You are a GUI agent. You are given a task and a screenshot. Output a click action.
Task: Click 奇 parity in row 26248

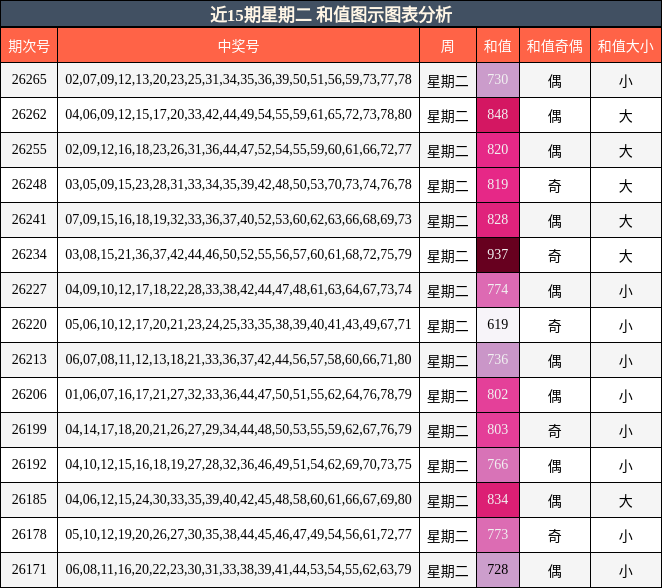(555, 186)
